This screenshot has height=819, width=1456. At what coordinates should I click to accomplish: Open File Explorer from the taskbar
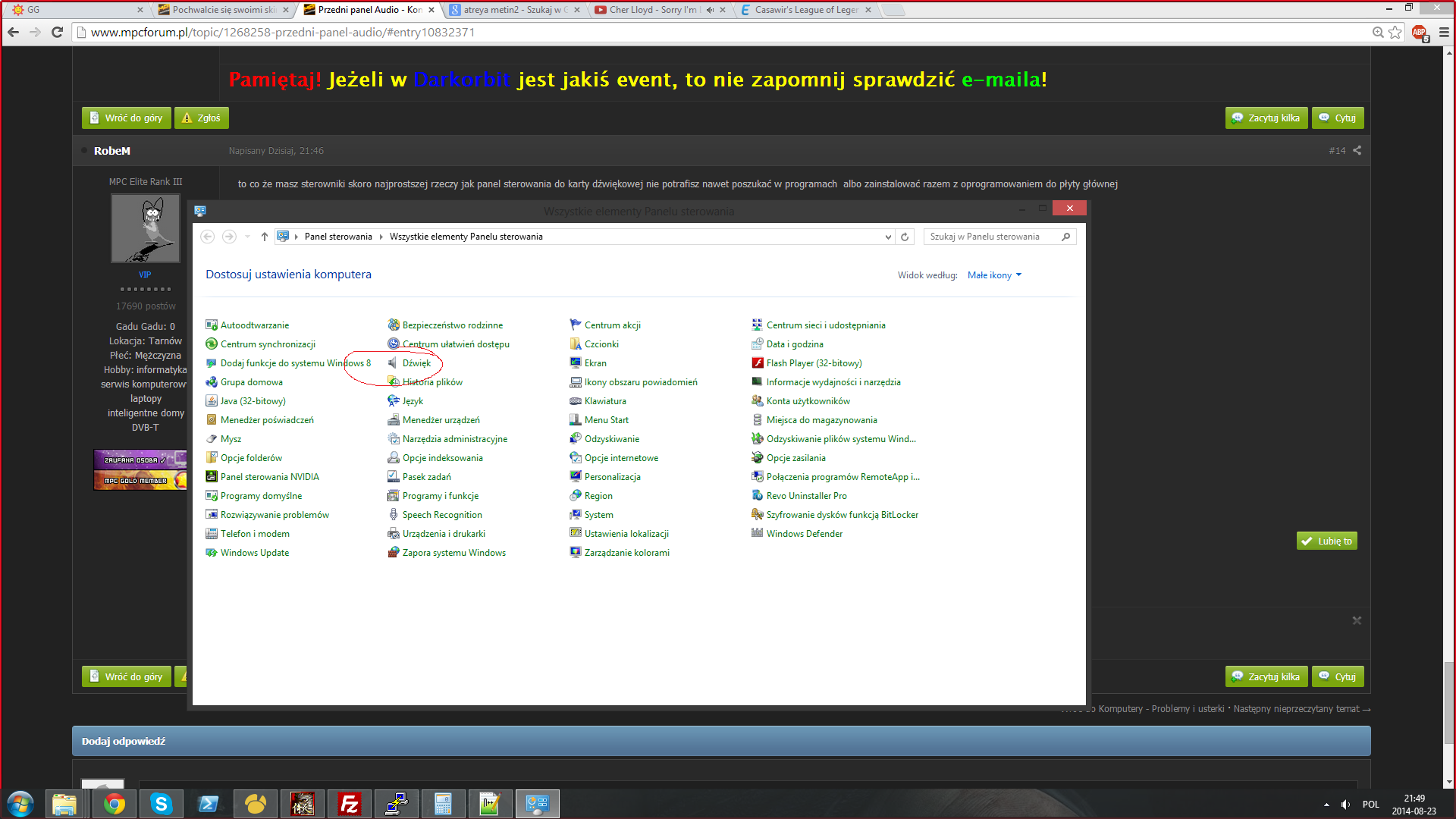pyautogui.click(x=65, y=804)
